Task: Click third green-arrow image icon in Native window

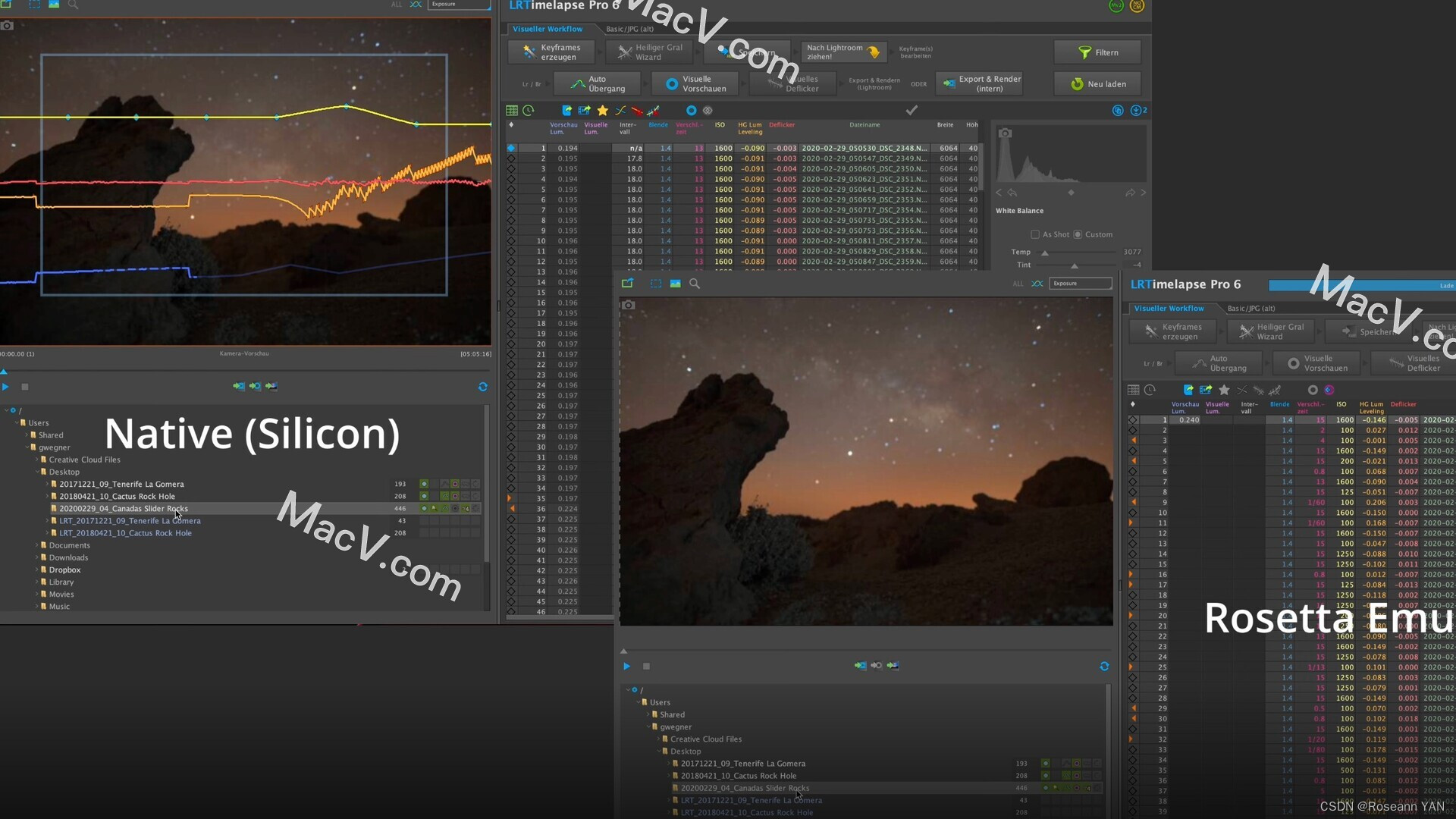Action: coord(271,387)
